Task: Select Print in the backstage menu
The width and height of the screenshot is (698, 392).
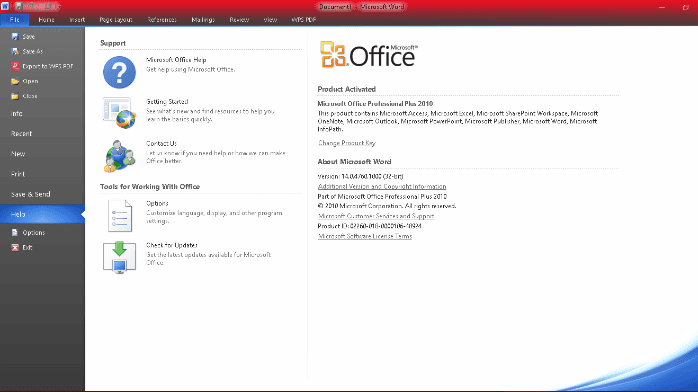Action: coord(42,174)
